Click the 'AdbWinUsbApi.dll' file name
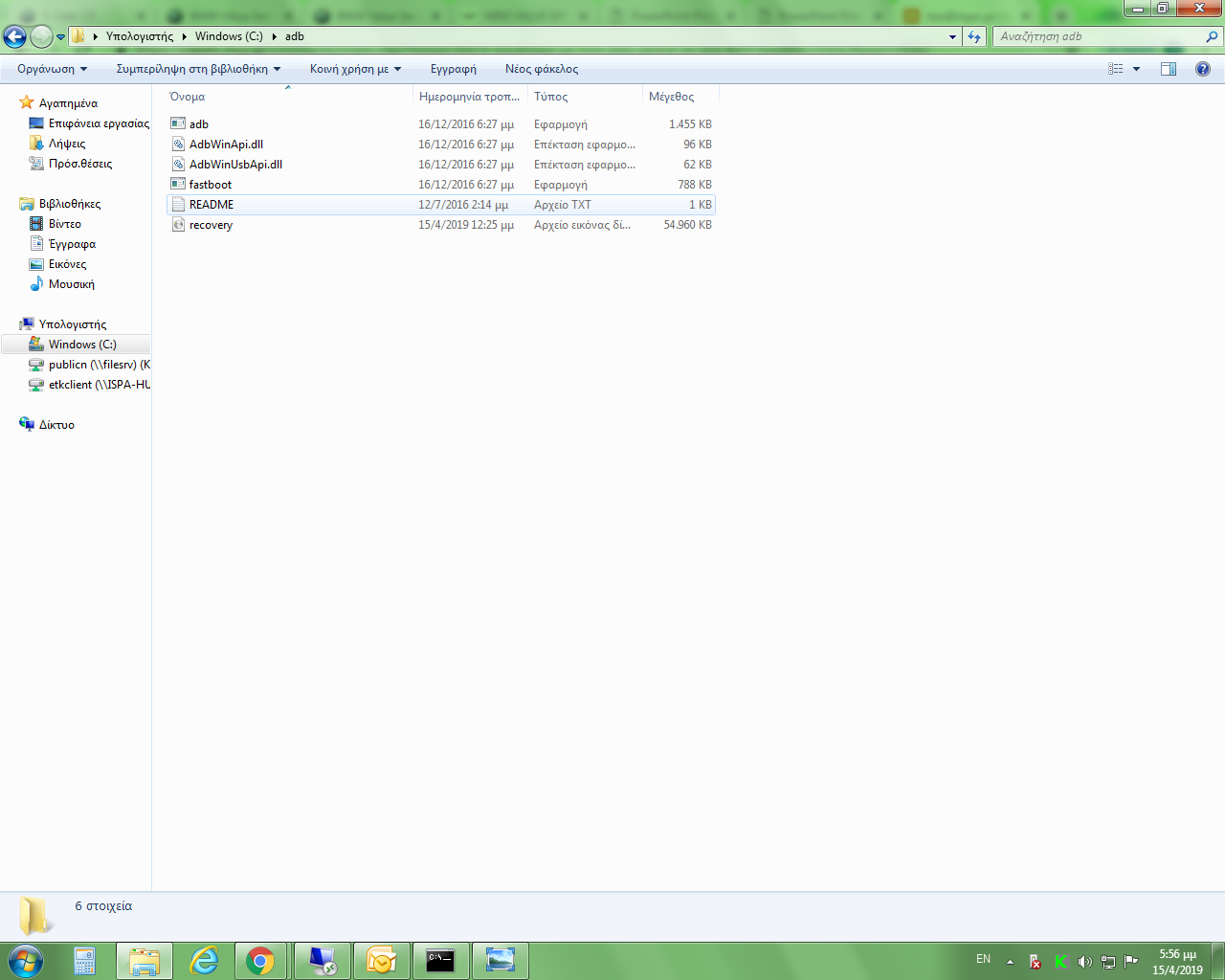 coord(235,165)
